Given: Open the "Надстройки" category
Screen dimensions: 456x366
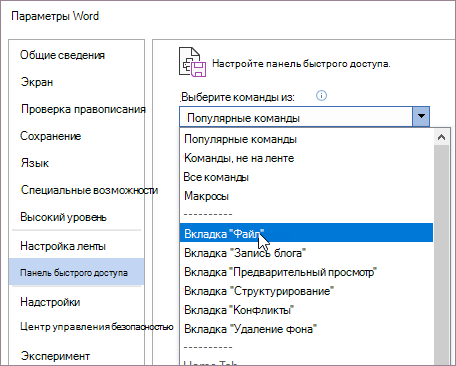Looking at the screenshot, I should [x=50, y=302].
